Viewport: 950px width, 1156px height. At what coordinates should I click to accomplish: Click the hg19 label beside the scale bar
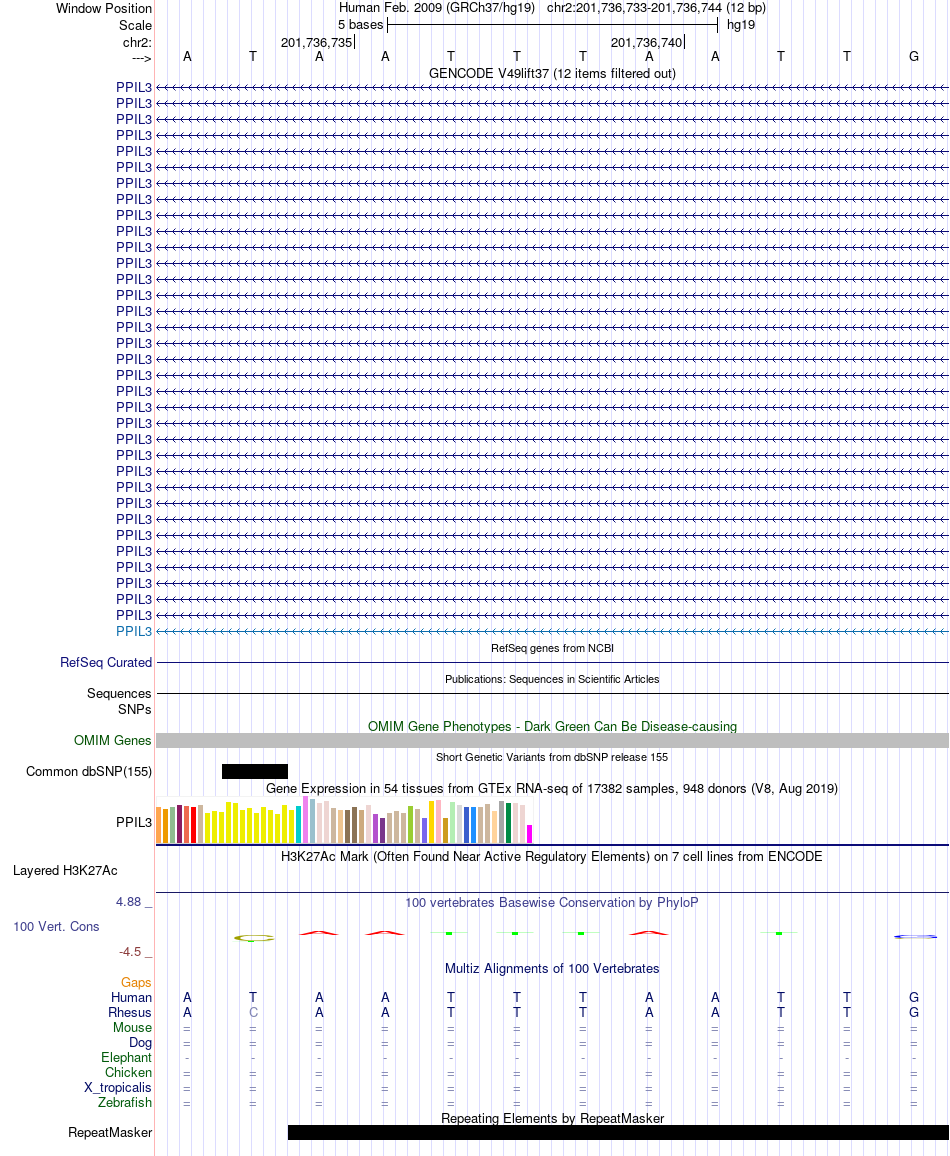tap(741, 25)
